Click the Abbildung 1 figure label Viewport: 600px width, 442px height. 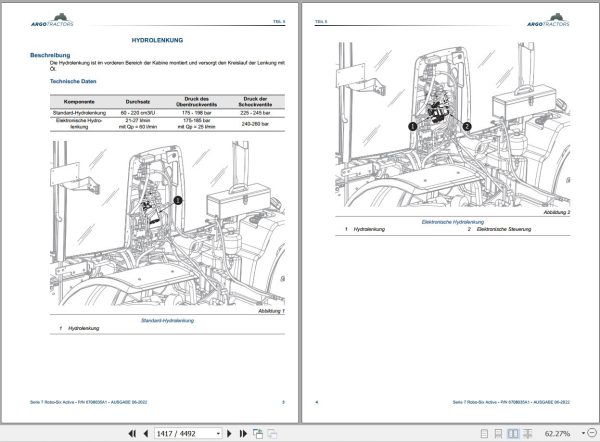pos(271,311)
